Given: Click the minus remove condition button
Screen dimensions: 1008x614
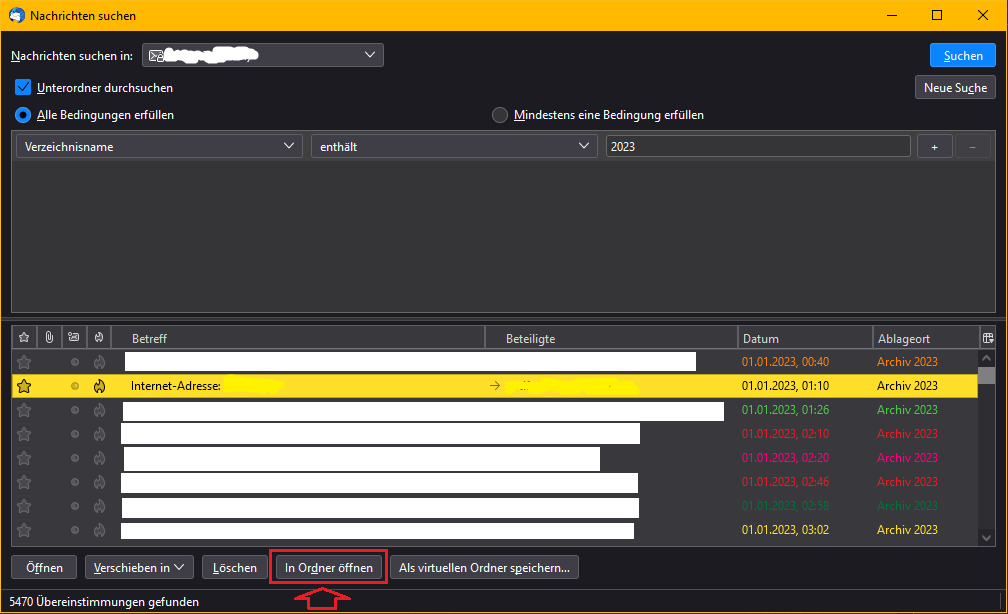Looking at the screenshot, I should coord(972,147).
